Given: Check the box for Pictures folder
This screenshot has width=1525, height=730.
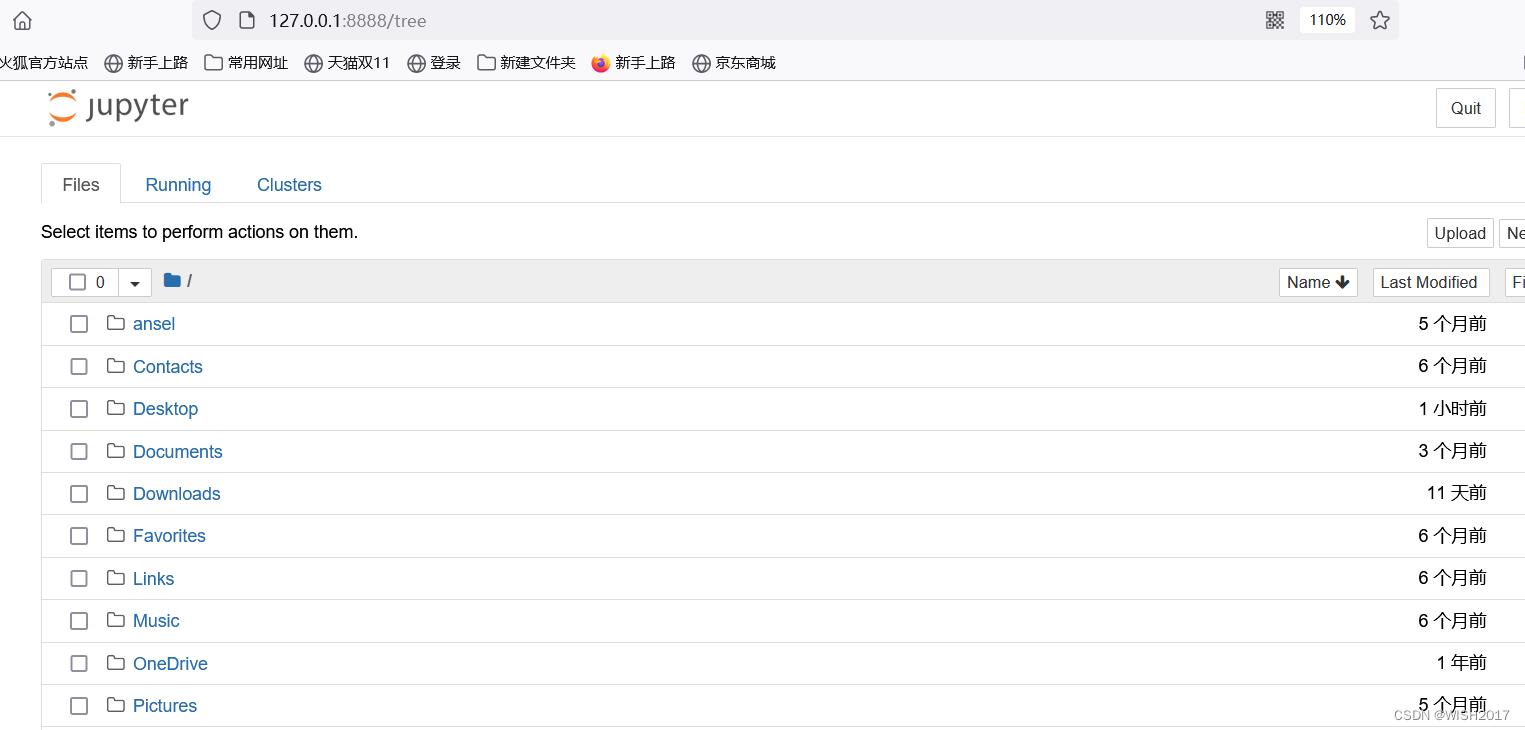Looking at the screenshot, I should click(79, 706).
